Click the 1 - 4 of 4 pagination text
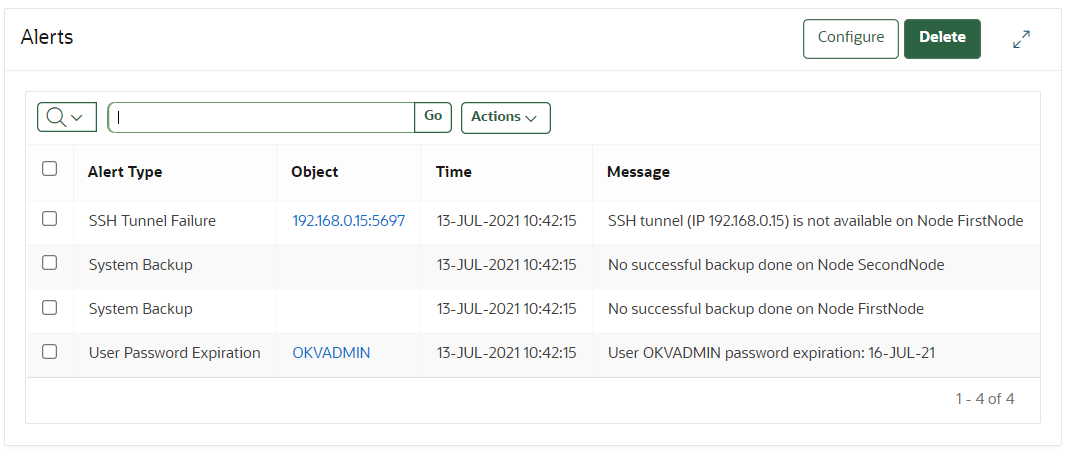The height and width of the screenshot is (455, 1067). click(984, 399)
